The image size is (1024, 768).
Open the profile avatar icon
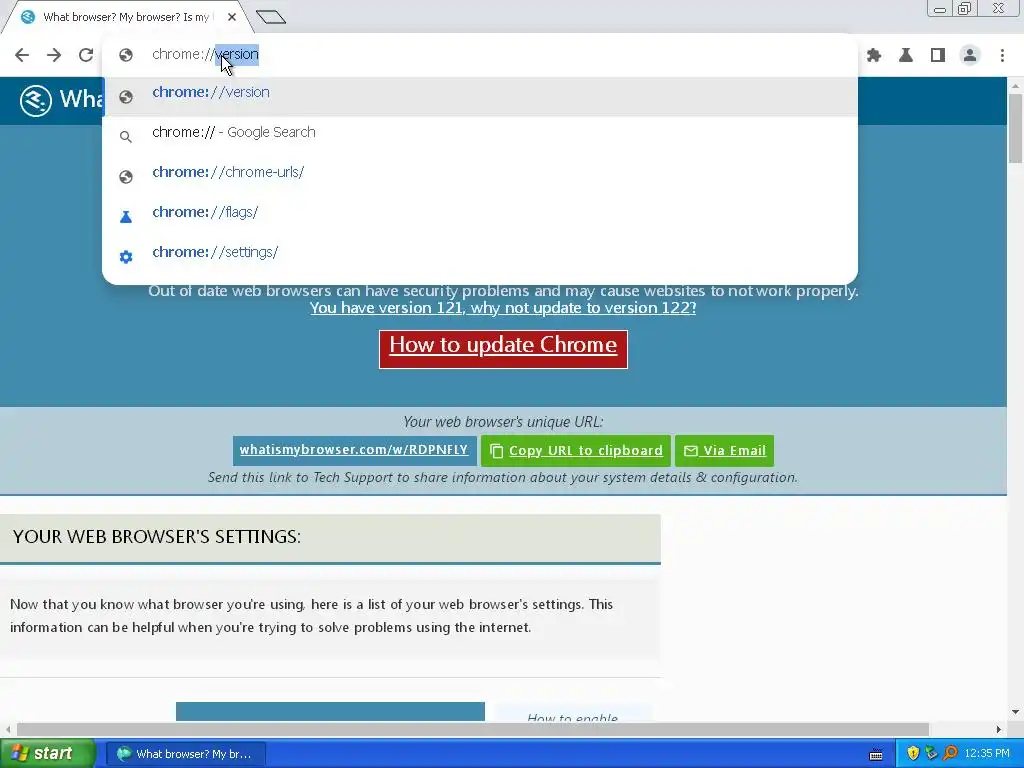tap(970, 56)
